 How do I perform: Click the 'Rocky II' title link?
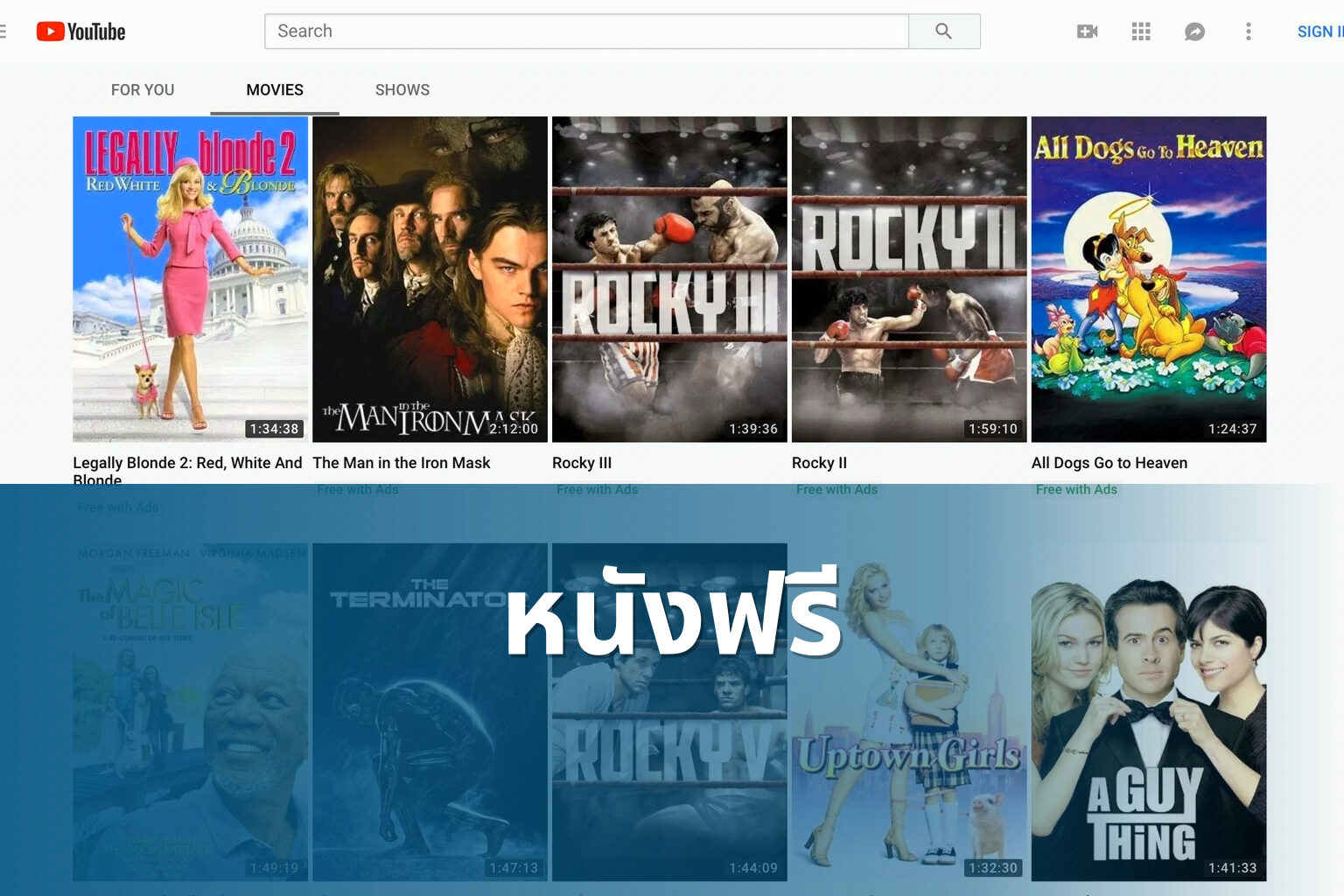819,463
